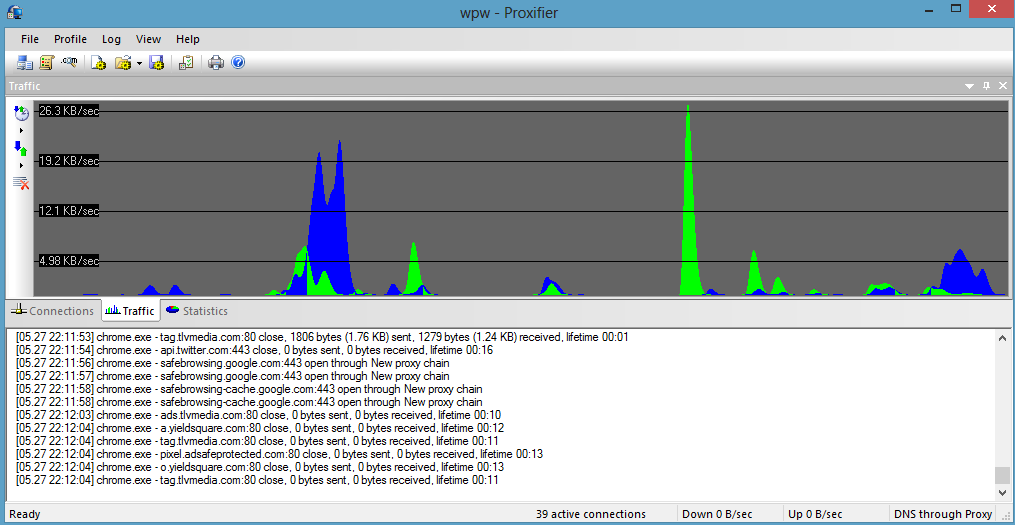Expand dropdown arrow beside open-profile icon
Image resolution: width=1015 pixels, height=525 pixels.
pyautogui.click(x=139, y=63)
